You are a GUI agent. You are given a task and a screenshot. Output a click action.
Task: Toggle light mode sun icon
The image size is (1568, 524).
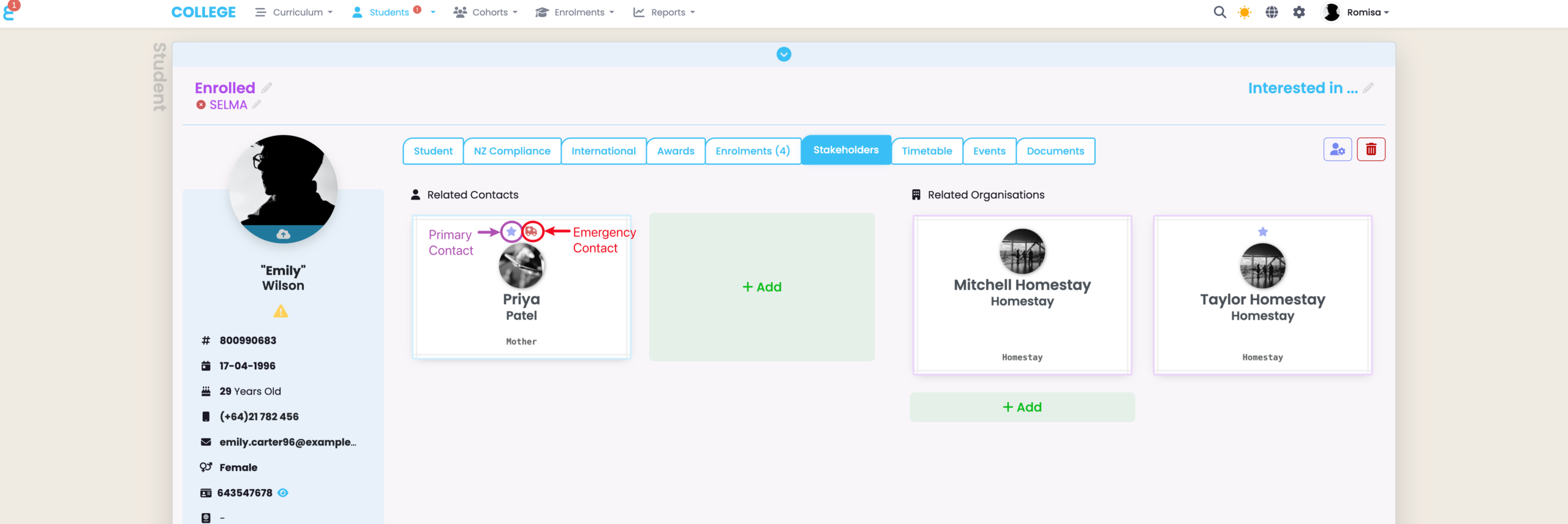click(1245, 12)
